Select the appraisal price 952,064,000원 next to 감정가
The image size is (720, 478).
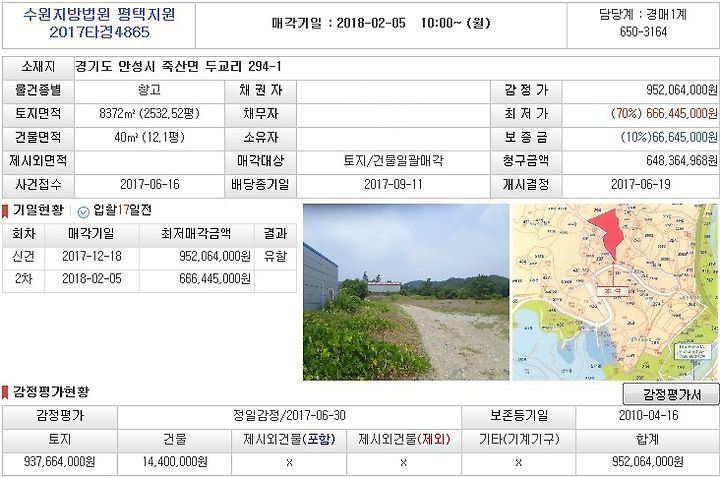coord(681,90)
